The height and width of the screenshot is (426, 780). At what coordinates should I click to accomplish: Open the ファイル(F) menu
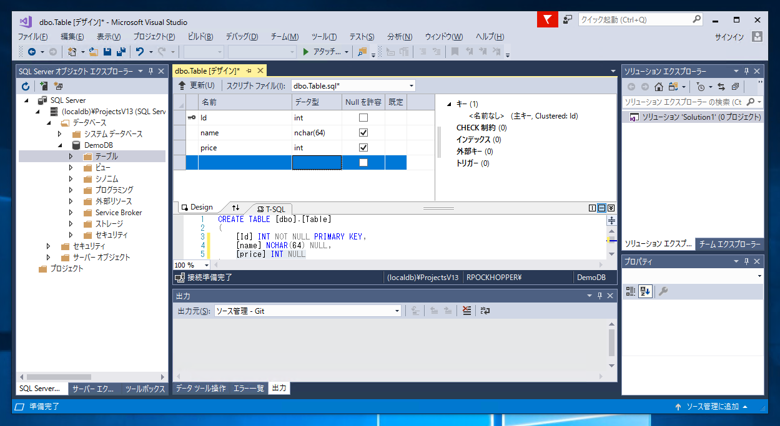click(33, 37)
